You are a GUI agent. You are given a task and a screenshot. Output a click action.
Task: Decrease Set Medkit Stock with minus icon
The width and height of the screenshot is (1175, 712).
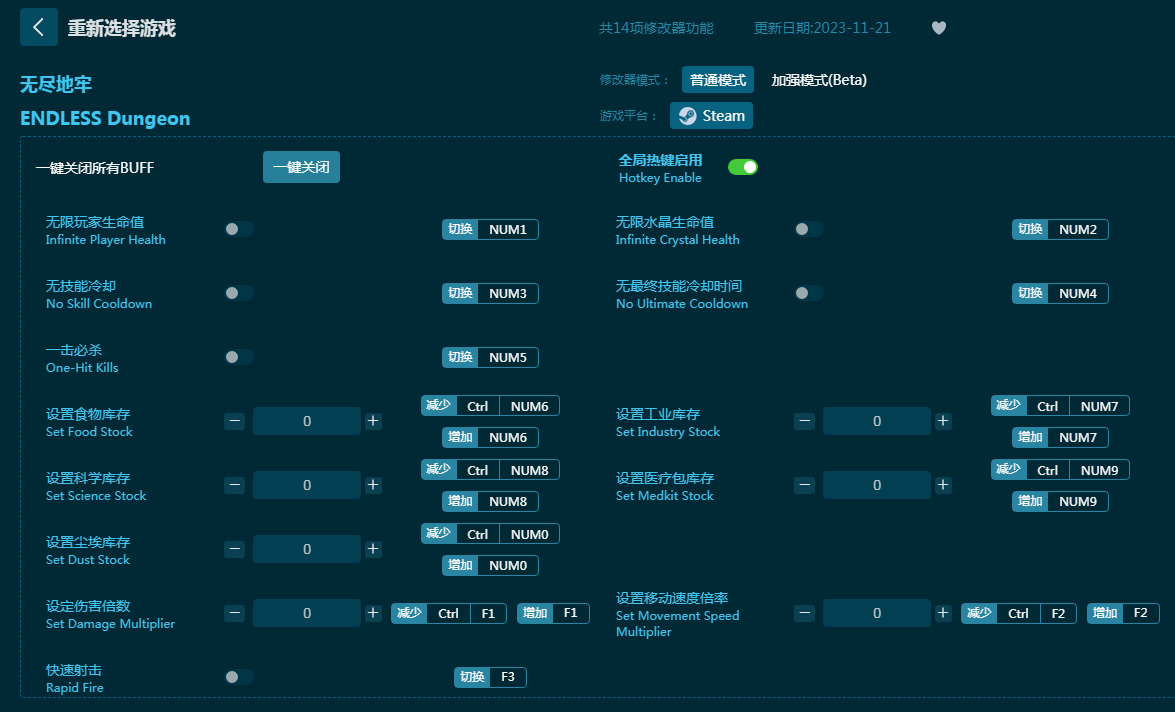pos(804,485)
